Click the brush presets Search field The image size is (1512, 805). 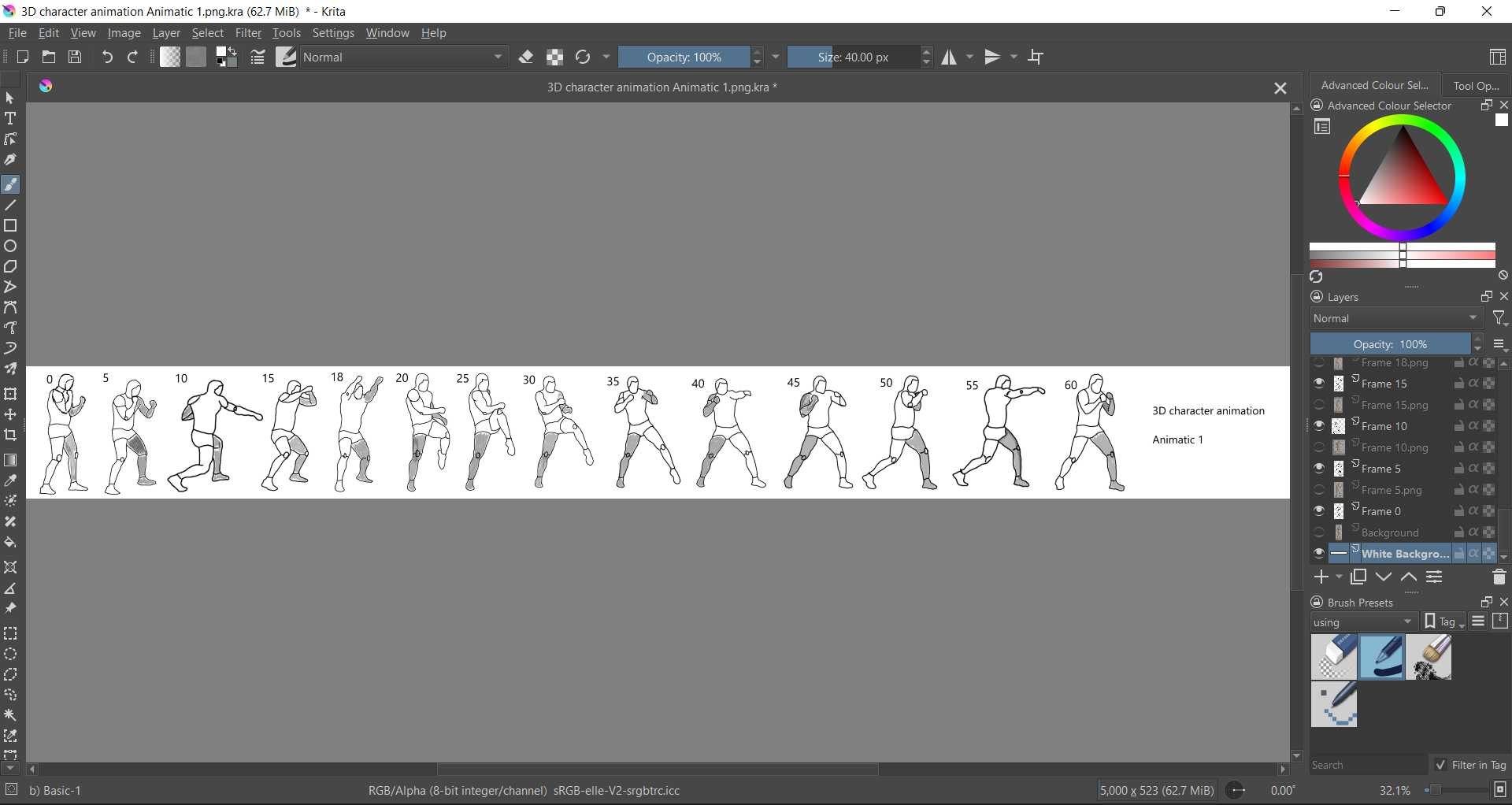[1367, 765]
